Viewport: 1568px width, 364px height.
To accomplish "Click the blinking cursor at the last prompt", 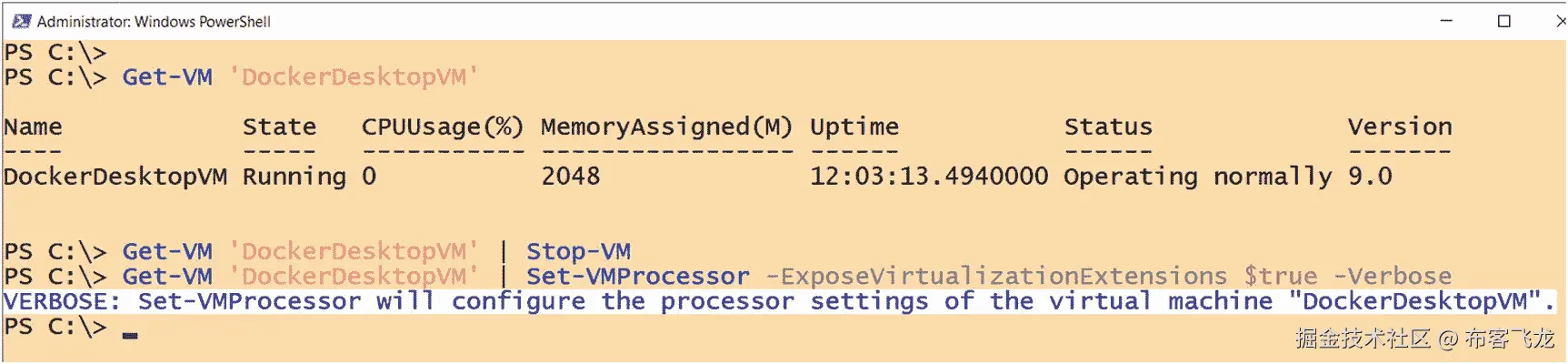I will point(130,336).
